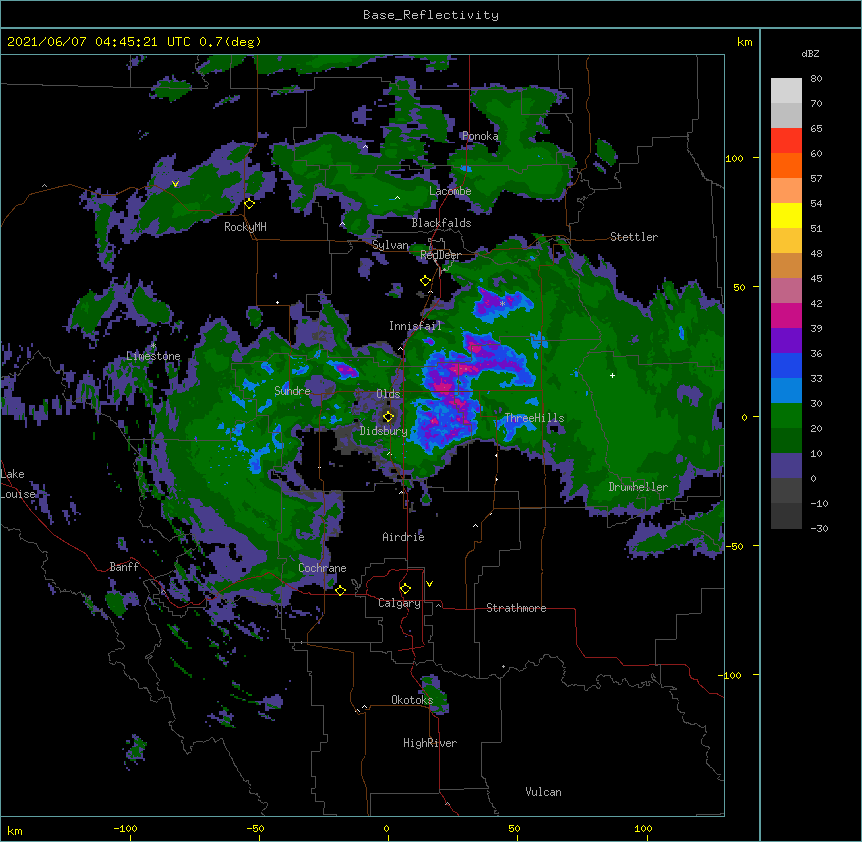Click the Innisfail city label

pyautogui.click(x=415, y=326)
